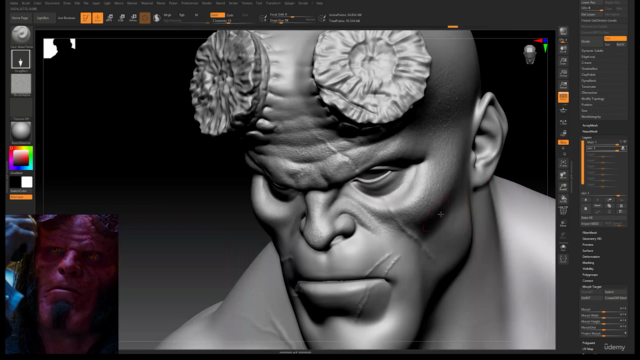Click Freeze SubDivision Levels button
The width and height of the screenshot is (640, 360).
604,20
